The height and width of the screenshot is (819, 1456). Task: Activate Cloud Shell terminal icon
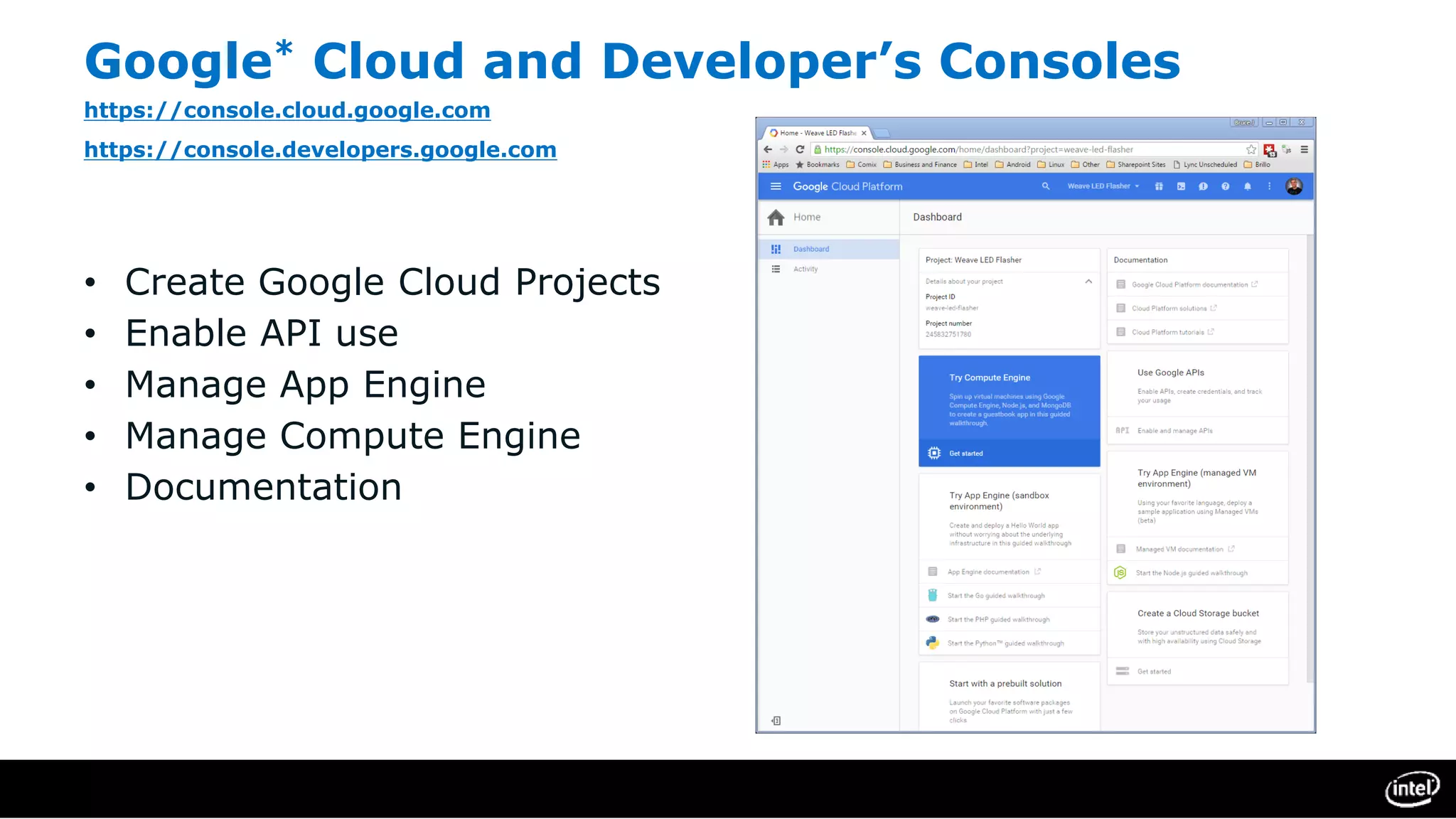[x=1181, y=186]
